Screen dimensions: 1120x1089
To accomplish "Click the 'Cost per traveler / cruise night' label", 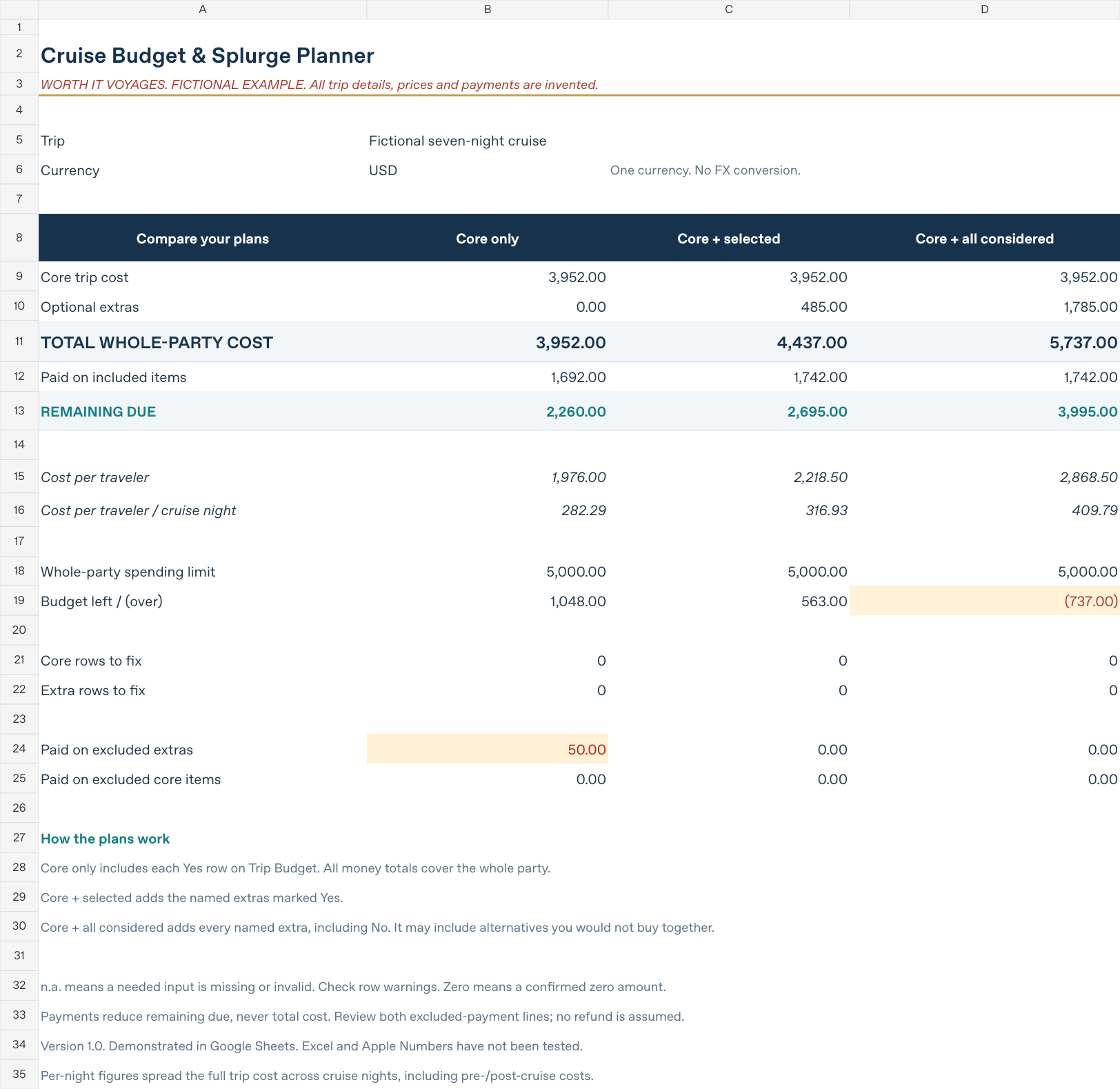I will pos(139,510).
